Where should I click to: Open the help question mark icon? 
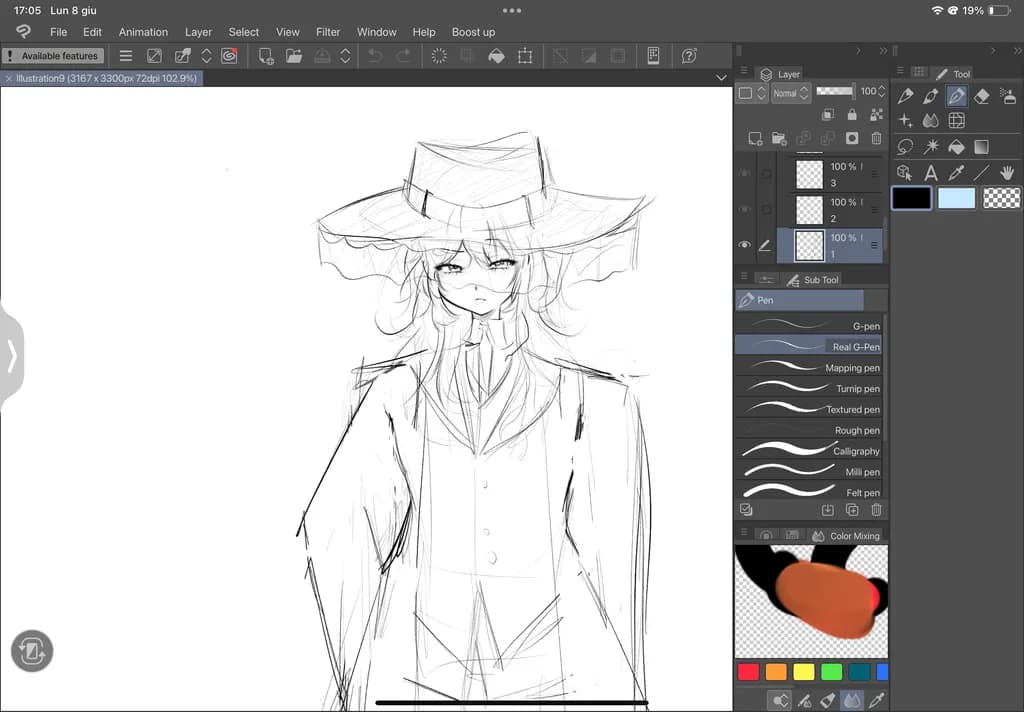pyautogui.click(x=689, y=56)
